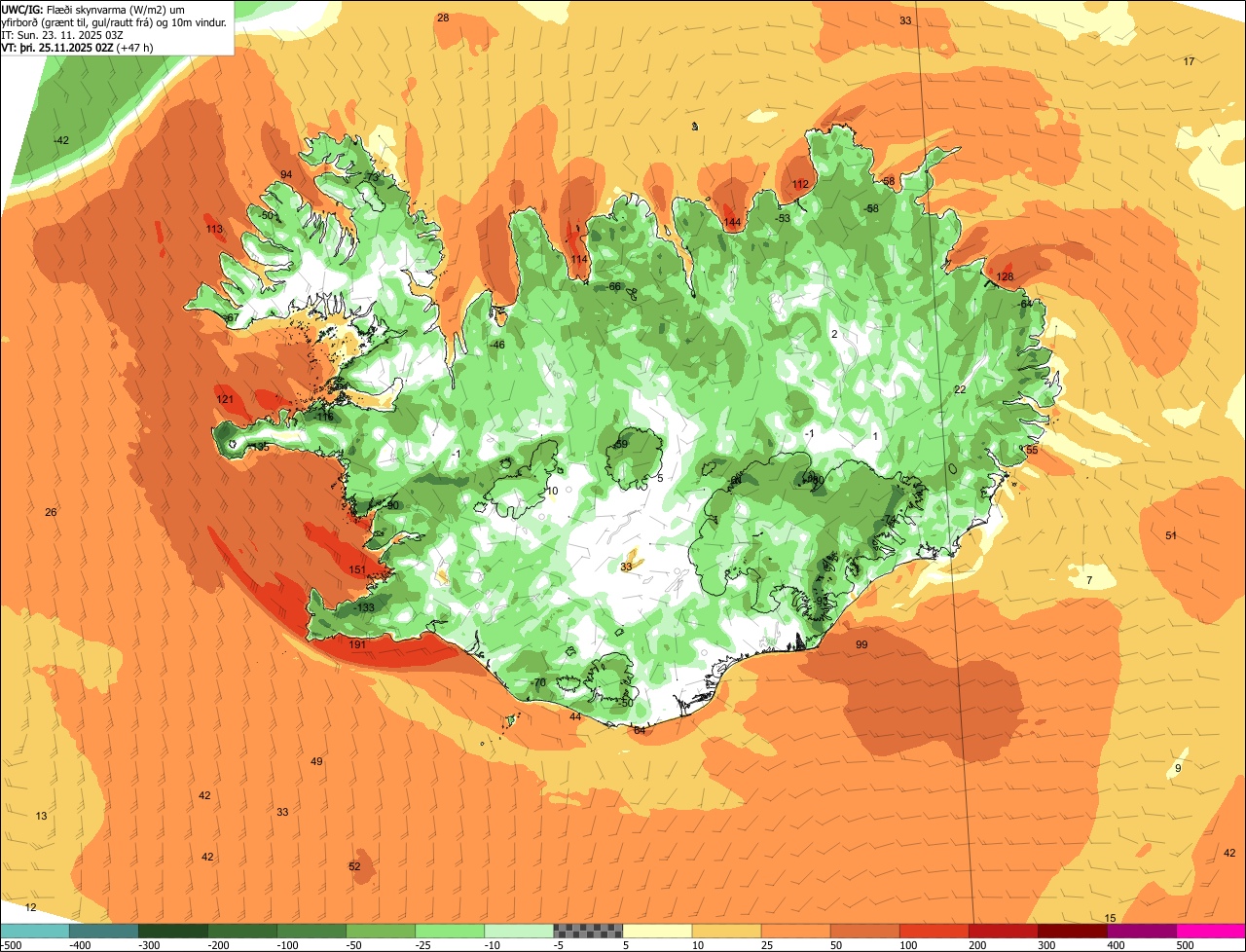Image resolution: width=1246 pixels, height=952 pixels.
Task: Select the darkest green -300 to -200 legend swatch
Action: (x=173, y=931)
